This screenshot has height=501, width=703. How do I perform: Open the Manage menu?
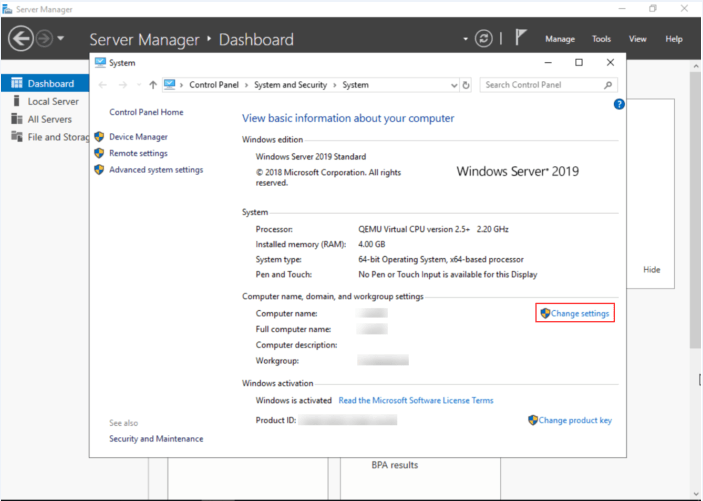[560, 39]
